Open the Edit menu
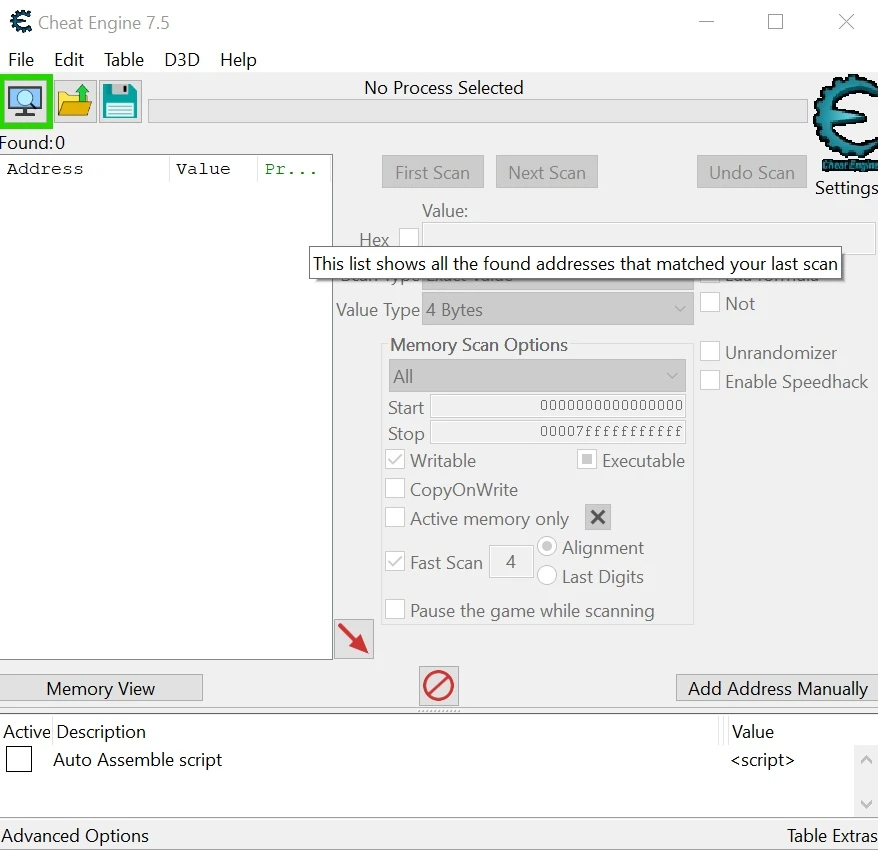The image size is (878, 850). point(69,60)
